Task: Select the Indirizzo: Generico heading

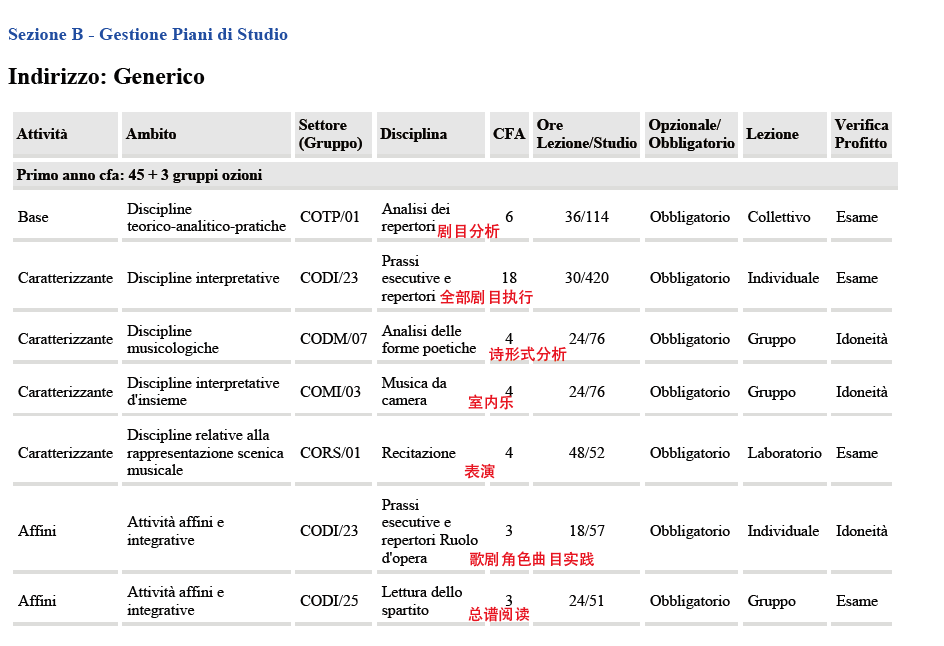Action: click(106, 76)
